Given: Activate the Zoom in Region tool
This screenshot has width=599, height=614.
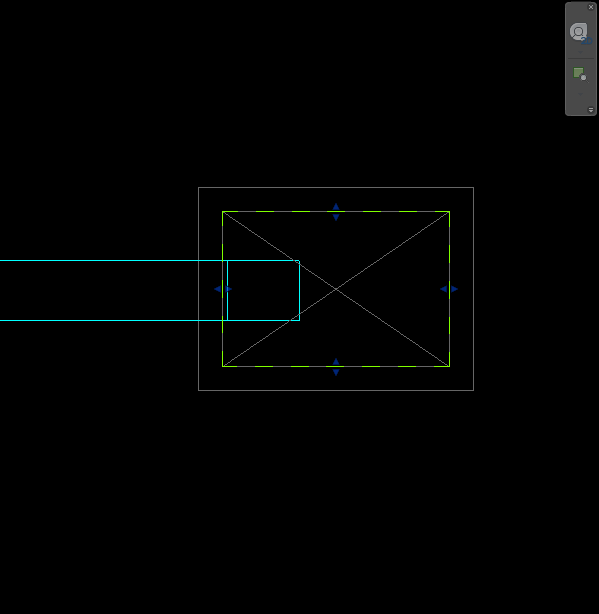Looking at the screenshot, I should (x=580, y=74).
